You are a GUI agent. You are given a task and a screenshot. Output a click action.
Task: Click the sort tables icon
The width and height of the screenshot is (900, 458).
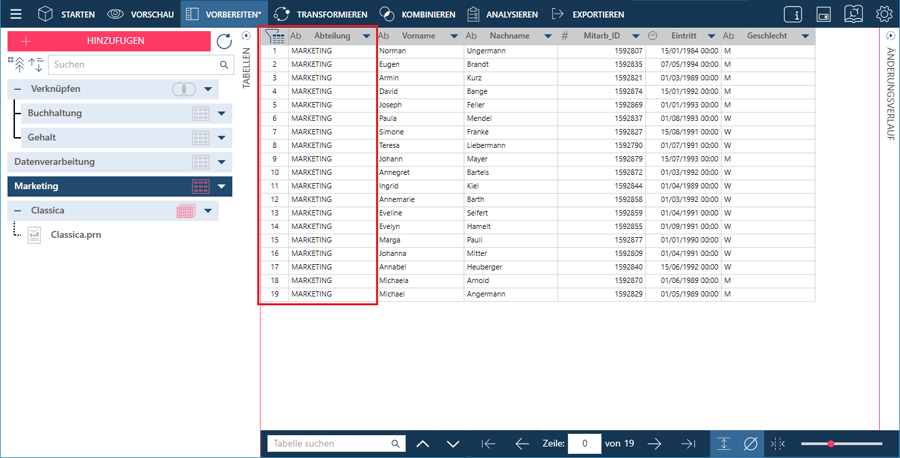[36, 64]
